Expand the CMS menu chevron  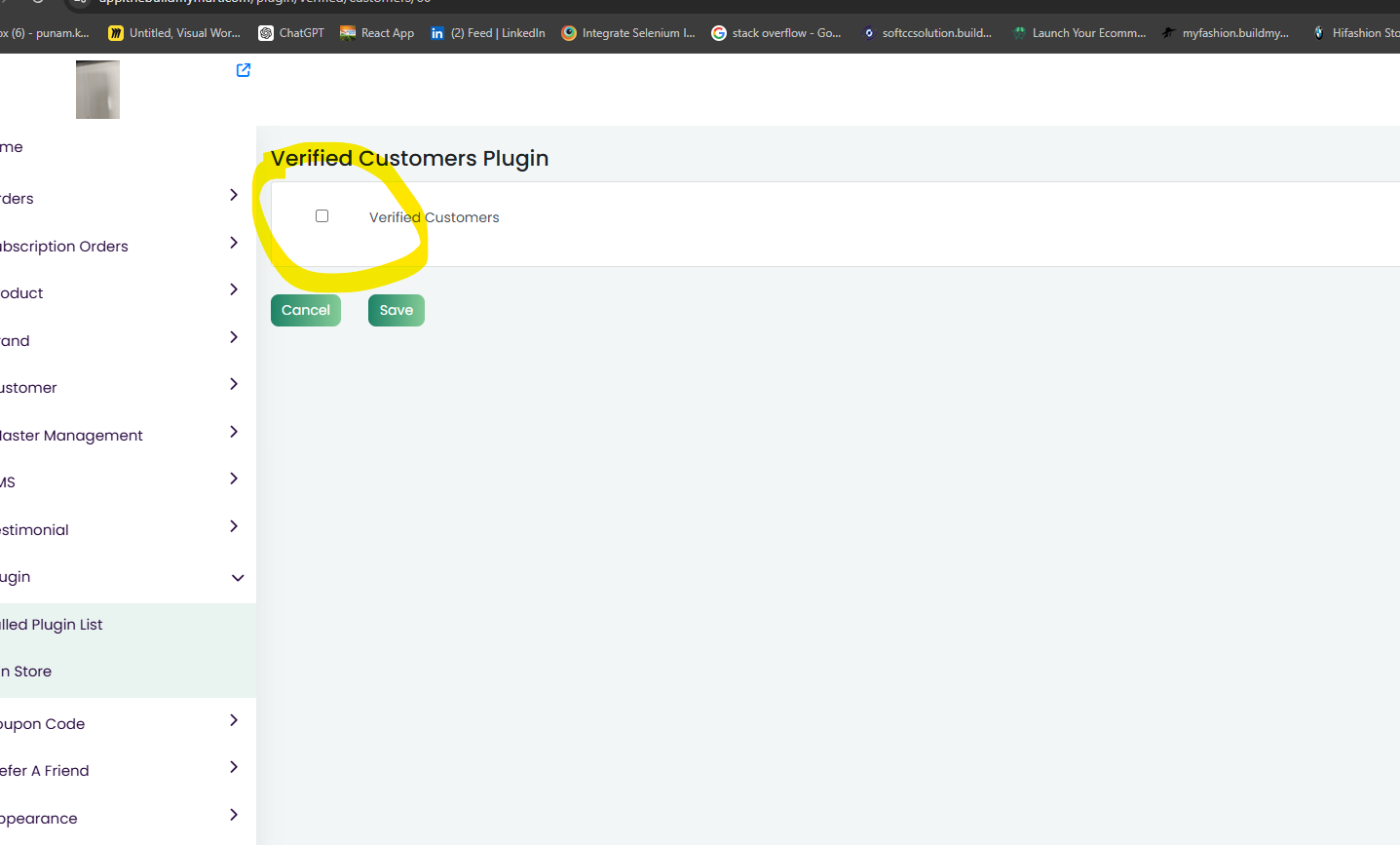pyautogui.click(x=234, y=479)
